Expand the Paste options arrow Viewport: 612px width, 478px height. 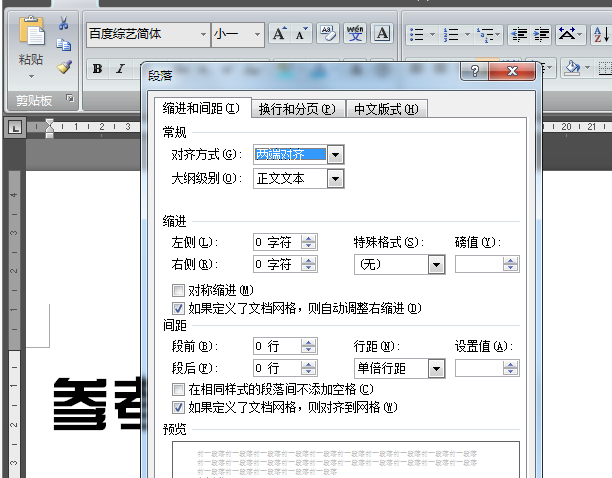[31, 76]
